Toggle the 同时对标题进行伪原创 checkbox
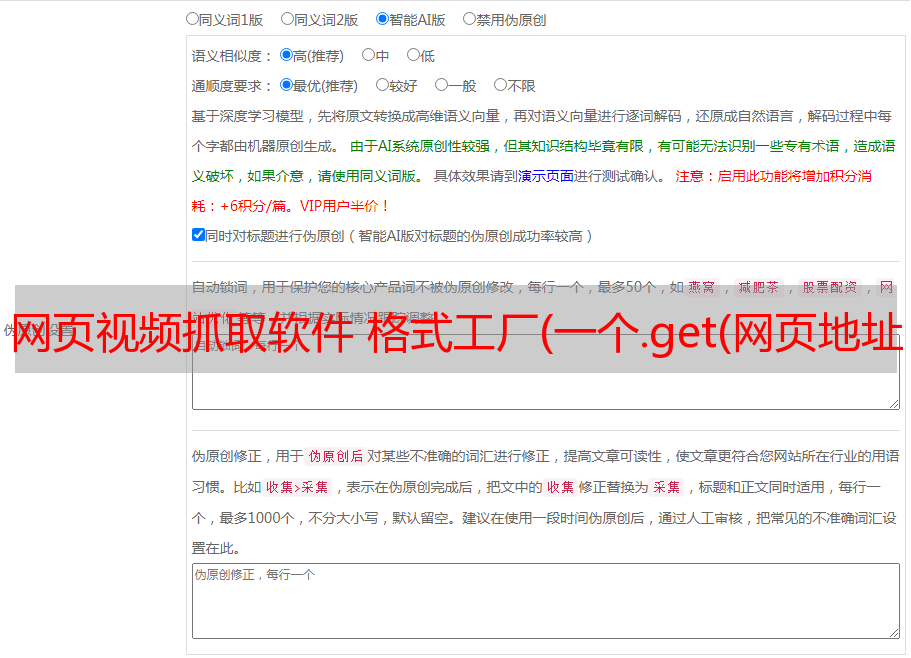This screenshot has width=911, height=658. coord(198,235)
